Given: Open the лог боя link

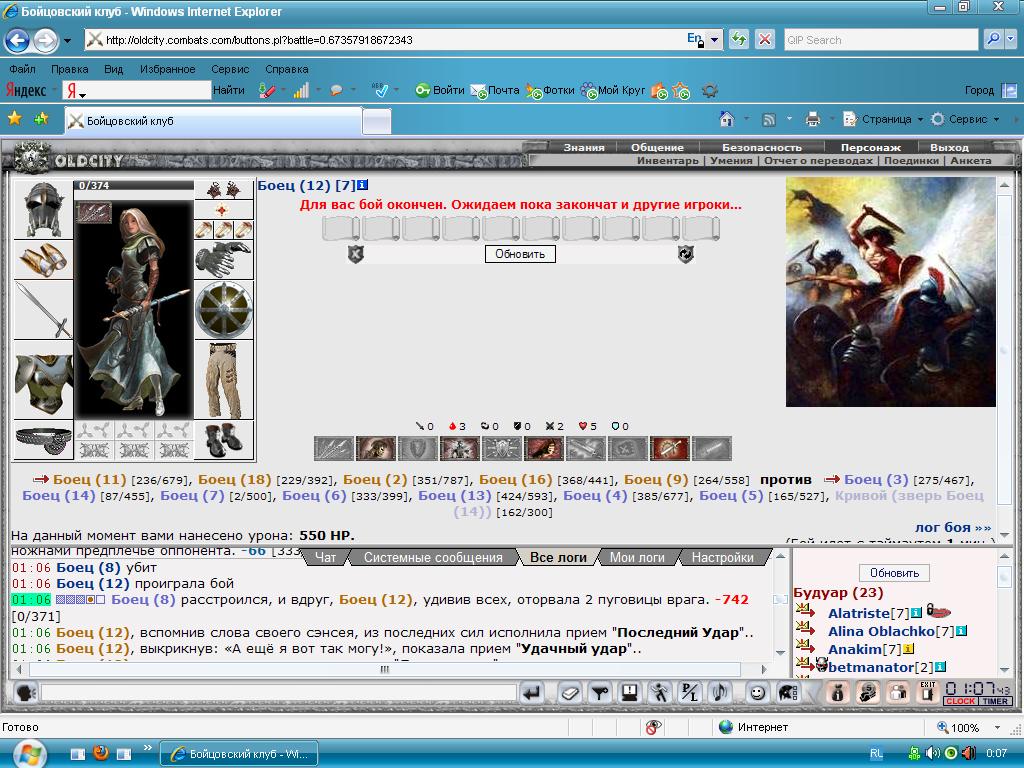Looking at the screenshot, I should coord(953,527).
